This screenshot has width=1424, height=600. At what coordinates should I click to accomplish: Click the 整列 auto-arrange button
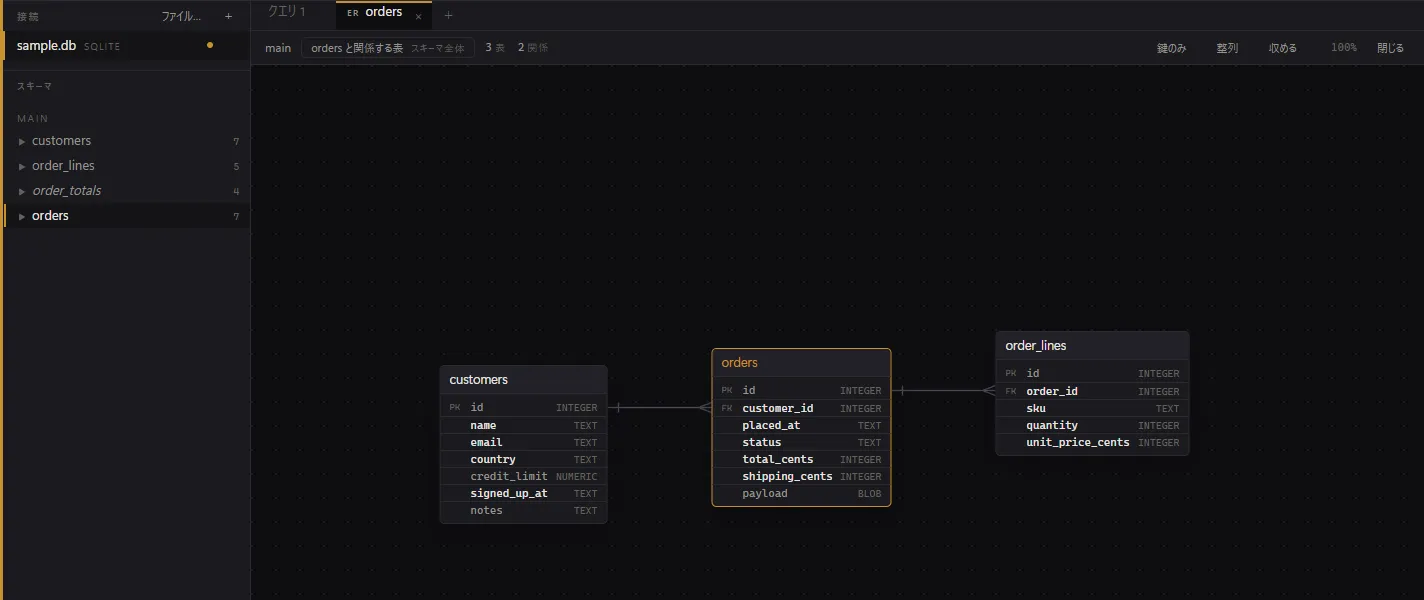pos(1227,48)
